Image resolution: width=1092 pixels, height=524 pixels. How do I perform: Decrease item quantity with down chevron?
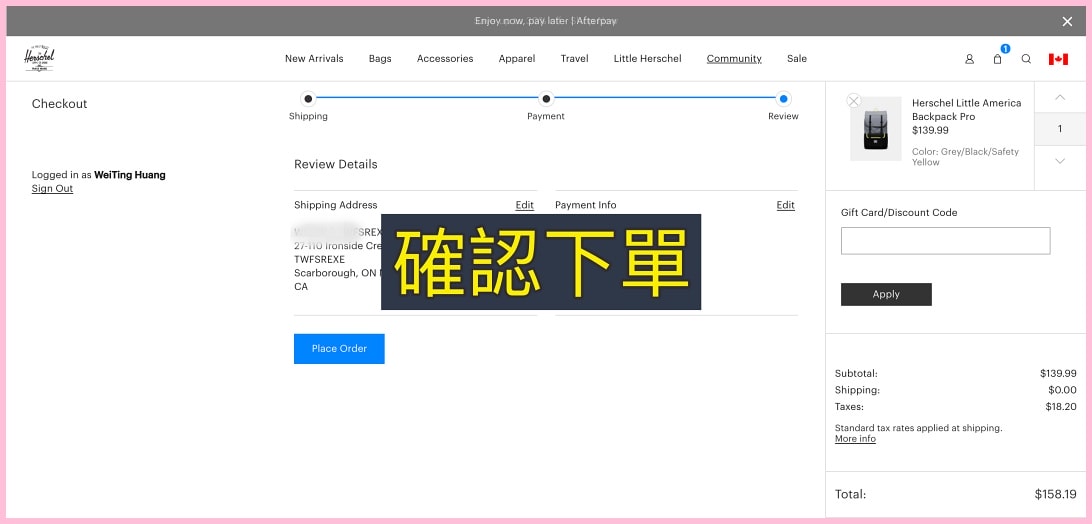coord(1060,161)
